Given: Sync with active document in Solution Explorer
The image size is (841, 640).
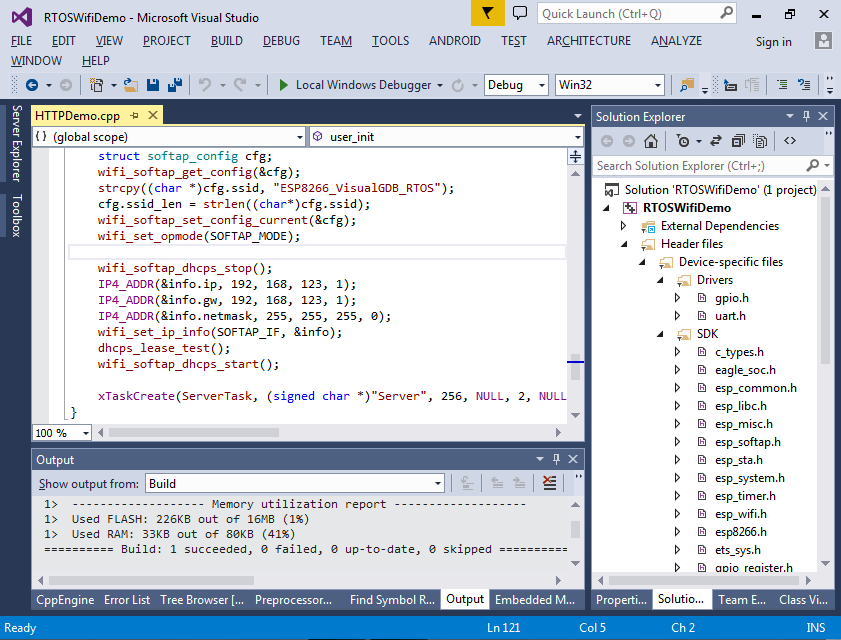Looking at the screenshot, I should pos(715,141).
